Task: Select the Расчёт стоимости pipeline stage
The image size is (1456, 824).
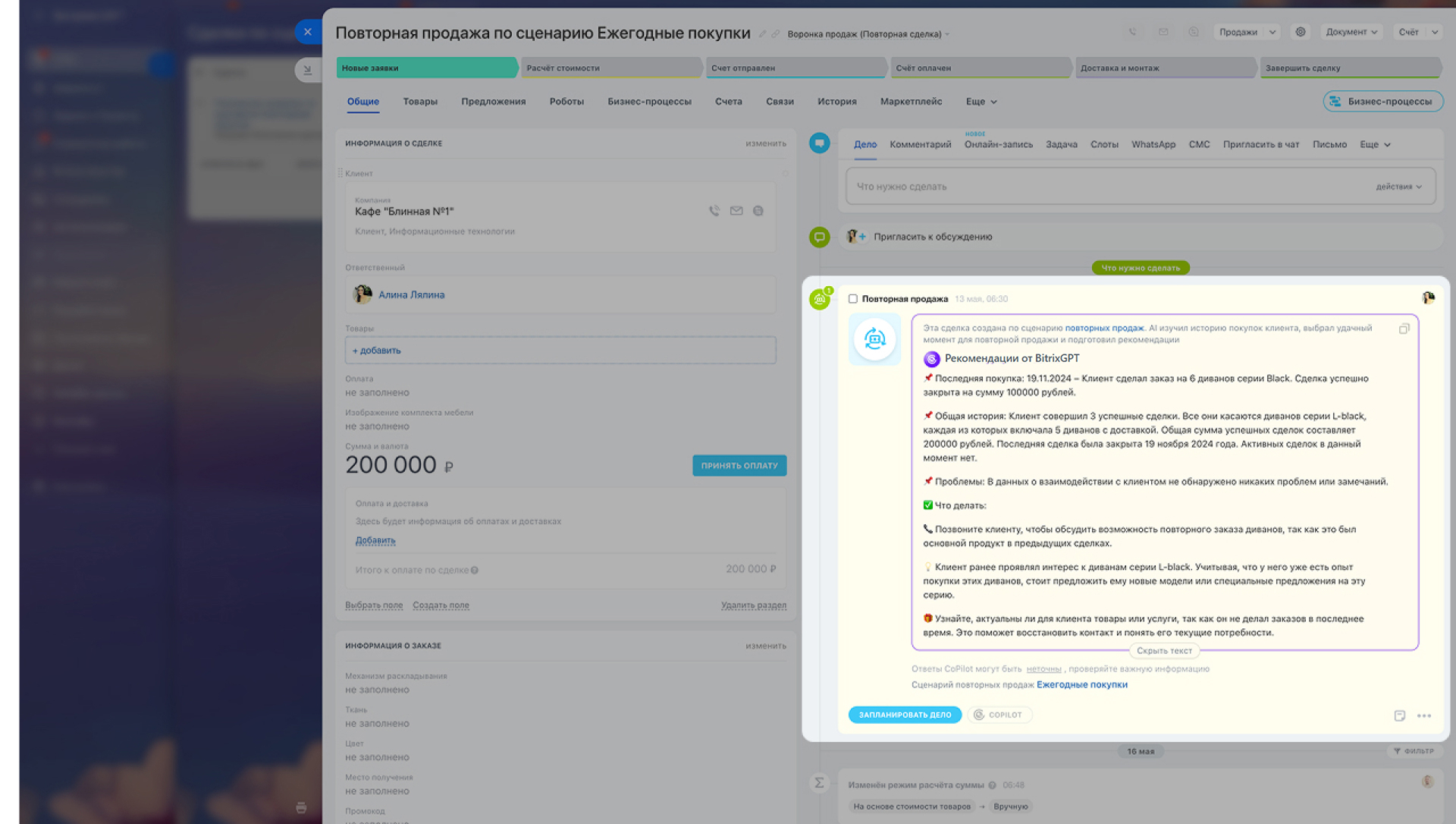Action: pos(610,68)
